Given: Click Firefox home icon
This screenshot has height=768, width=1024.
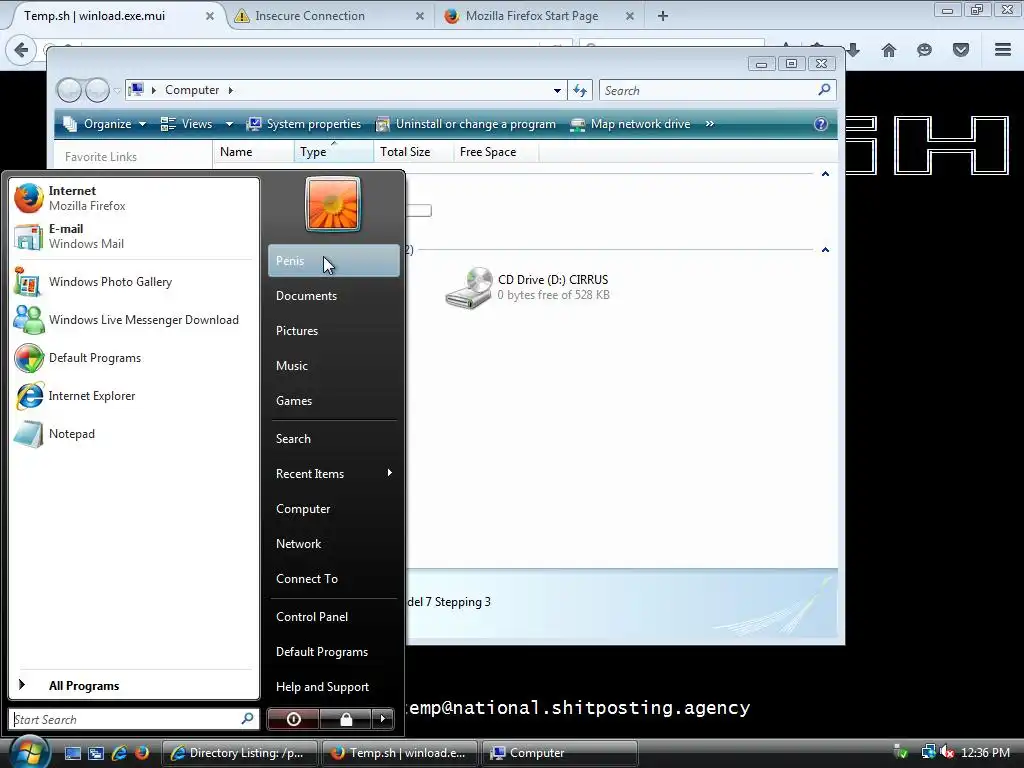Looking at the screenshot, I should (x=889, y=50).
